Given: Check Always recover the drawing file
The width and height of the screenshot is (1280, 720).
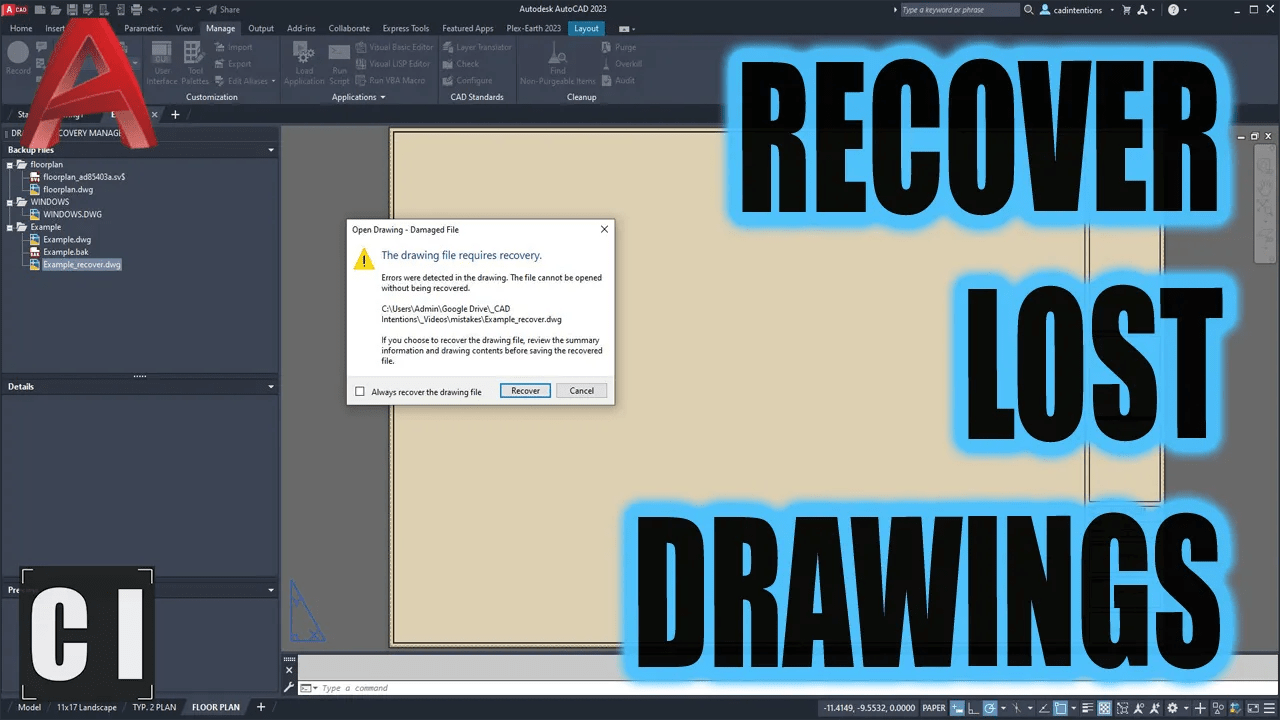Looking at the screenshot, I should click(360, 392).
